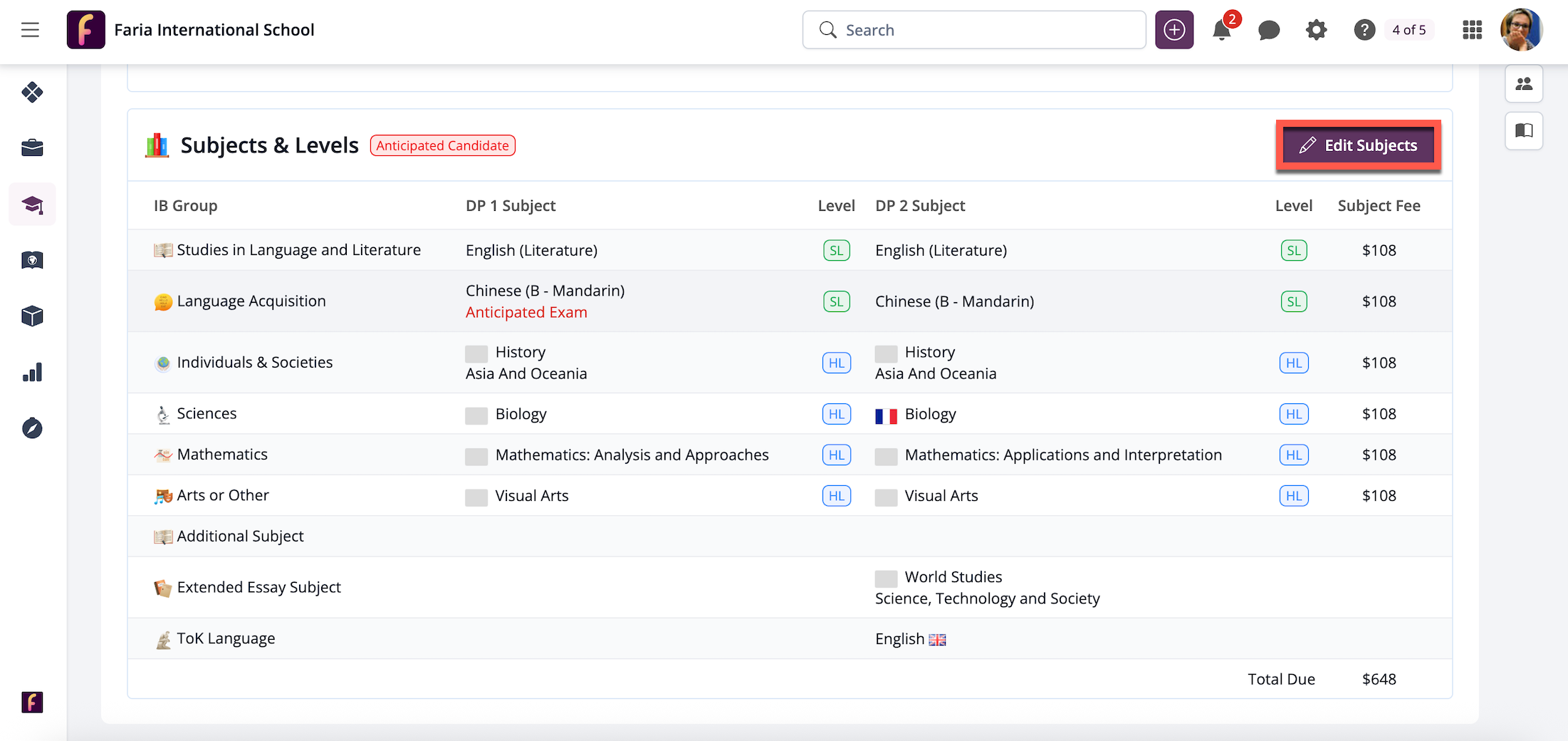Screen dimensions: 1568x741
Task: Click the help question mark icon
Action: pyautogui.click(x=1364, y=30)
